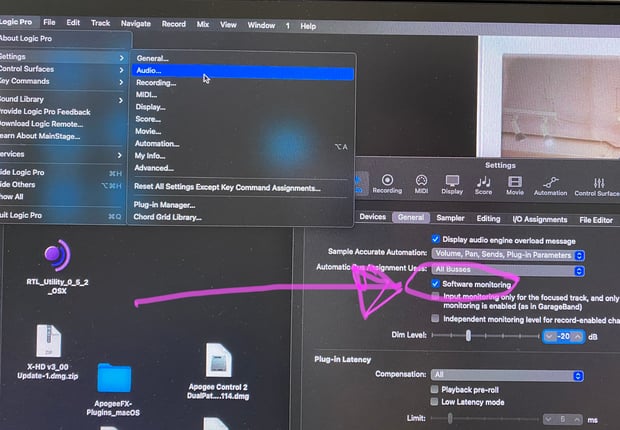Open the Mix menu
Viewport: 620px width, 430px height.
coord(202,25)
